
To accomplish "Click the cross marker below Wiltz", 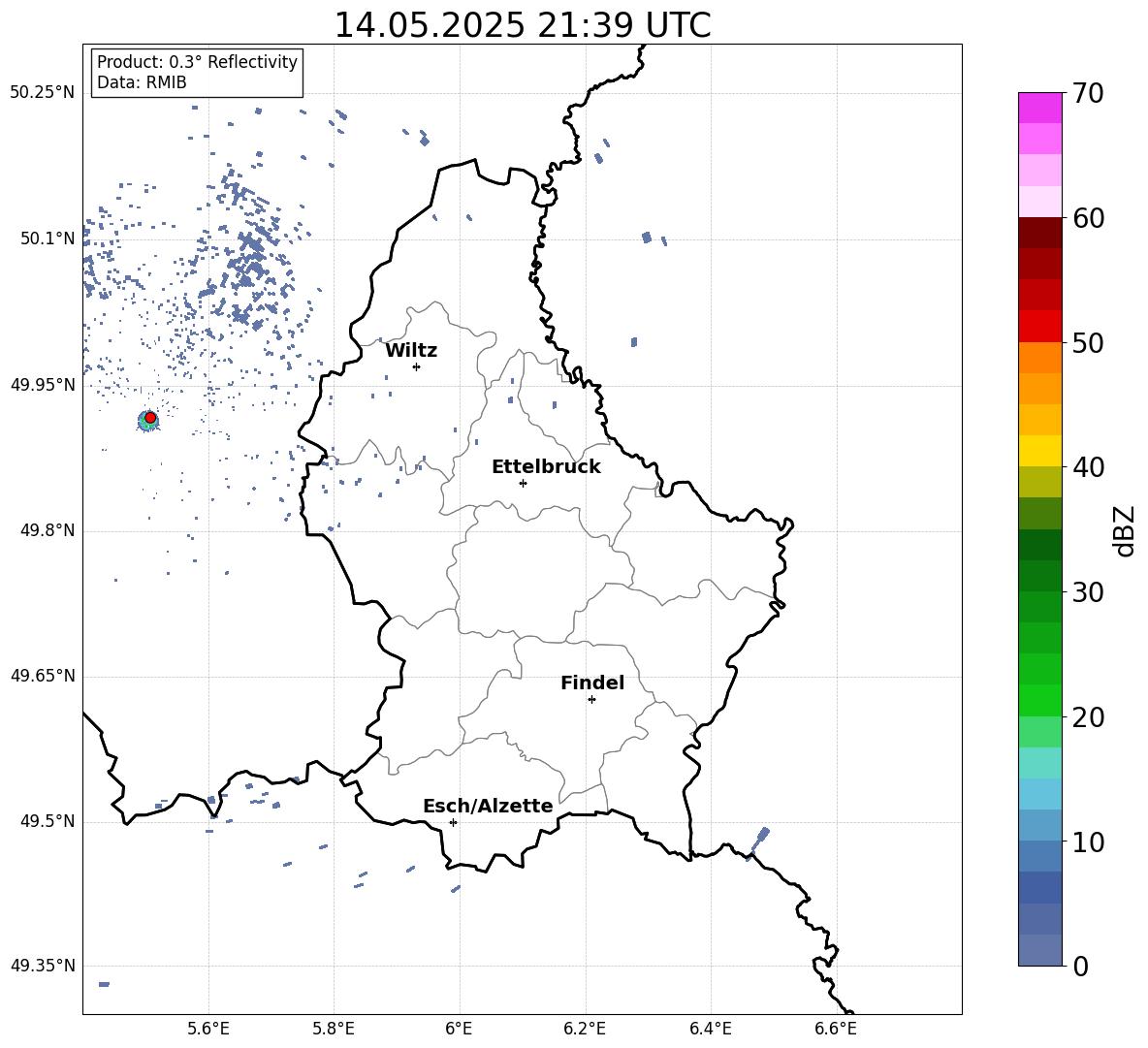I will pos(416,366).
